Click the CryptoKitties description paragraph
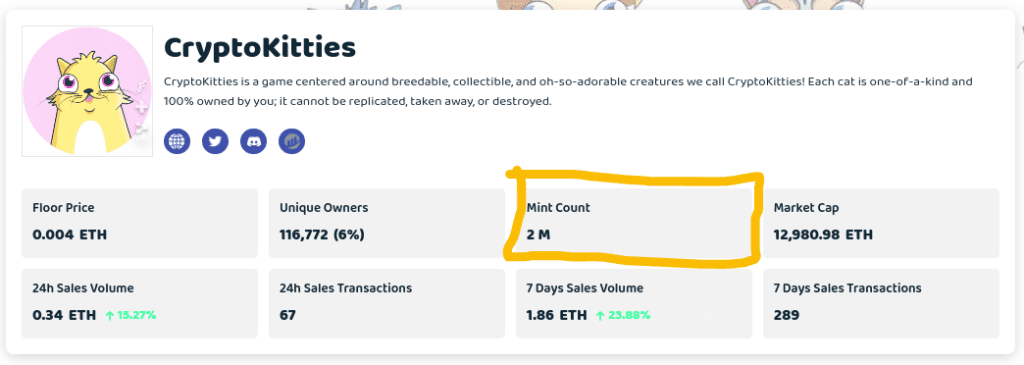 tap(568, 92)
